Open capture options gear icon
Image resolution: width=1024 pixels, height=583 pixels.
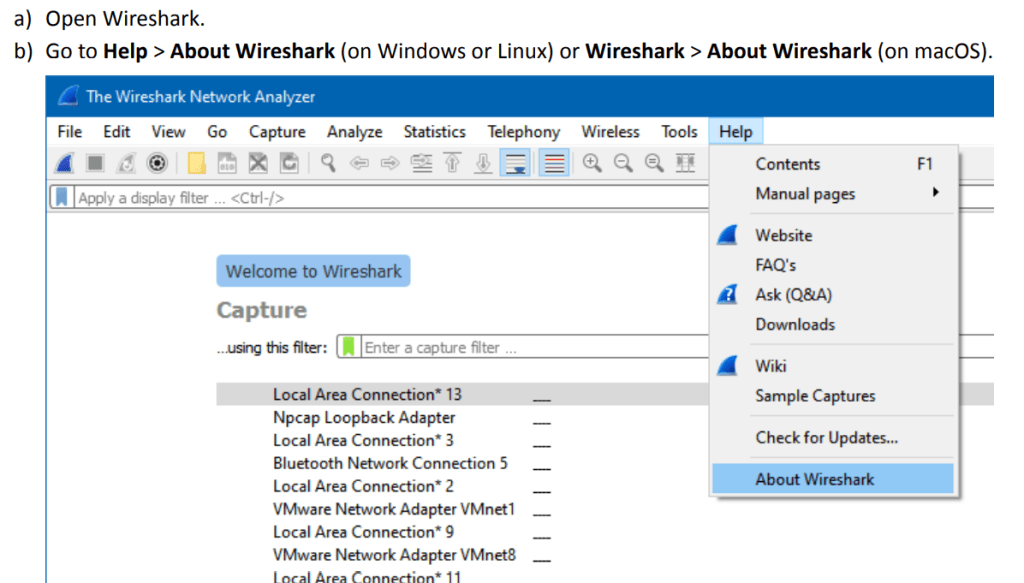(x=157, y=164)
